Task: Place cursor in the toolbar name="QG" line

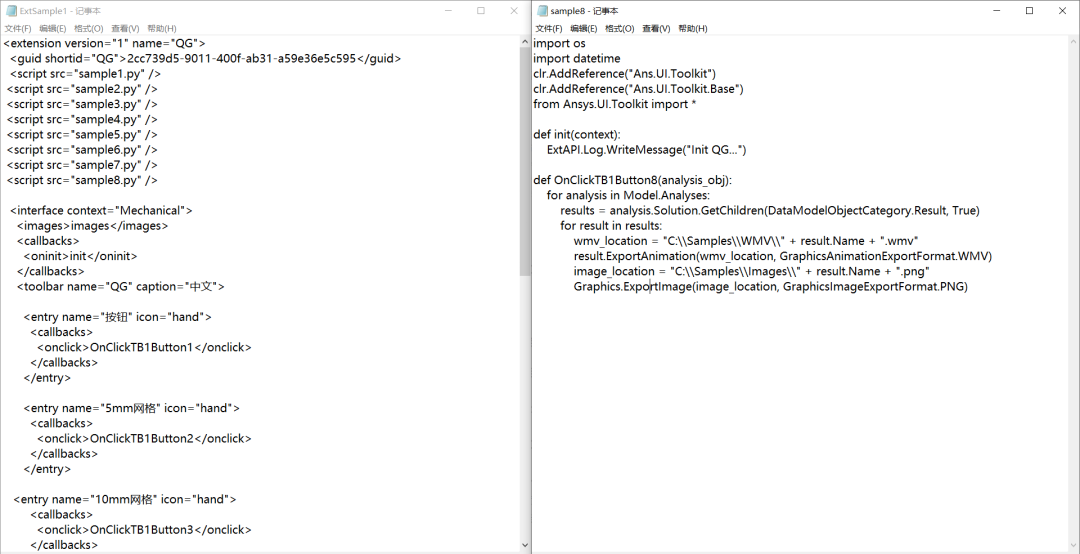Action: click(121, 286)
